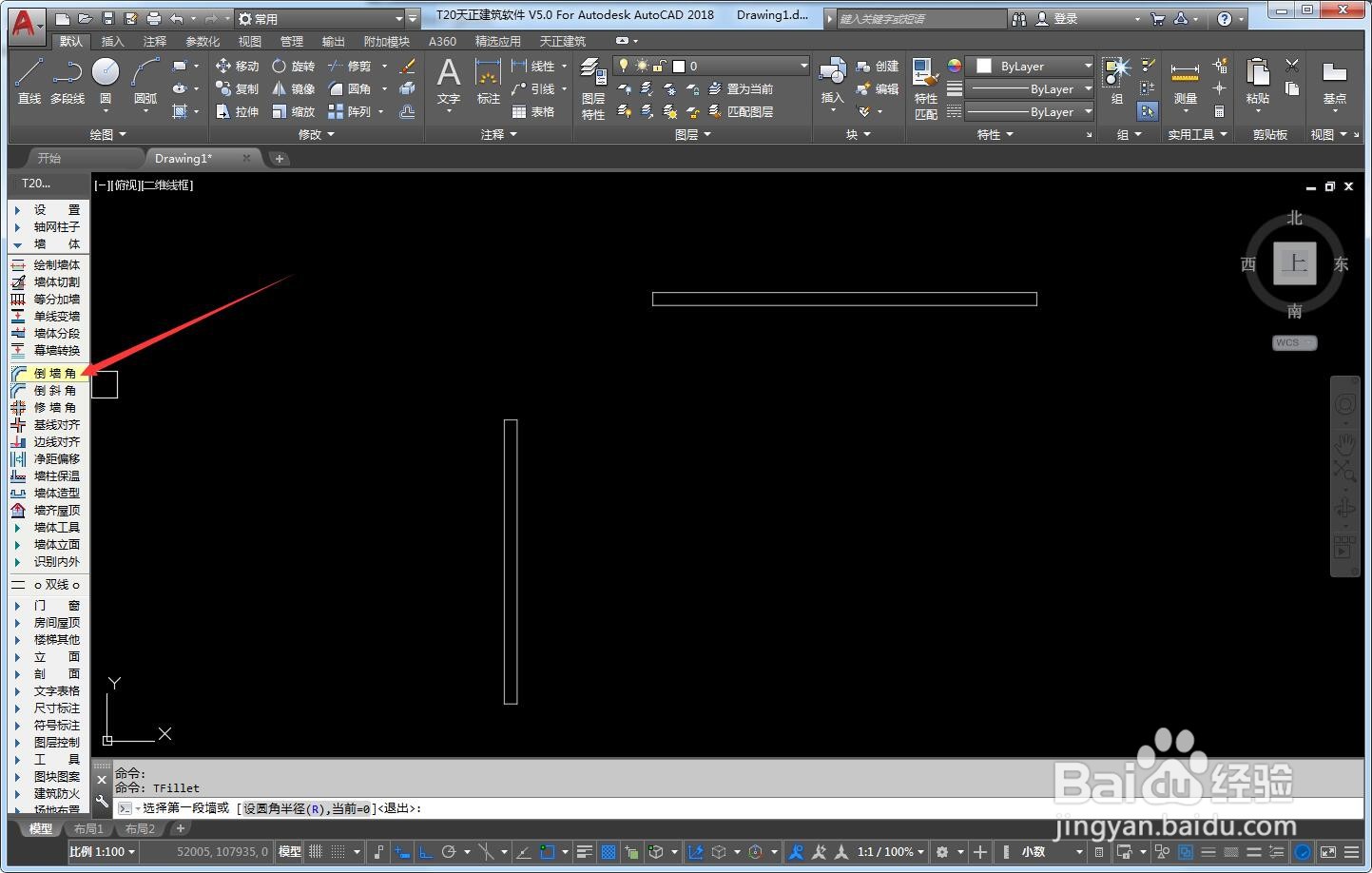The width and height of the screenshot is (1372, 873).
Task: Toggle lineweight display in status bar
Action: coord(585,852)
